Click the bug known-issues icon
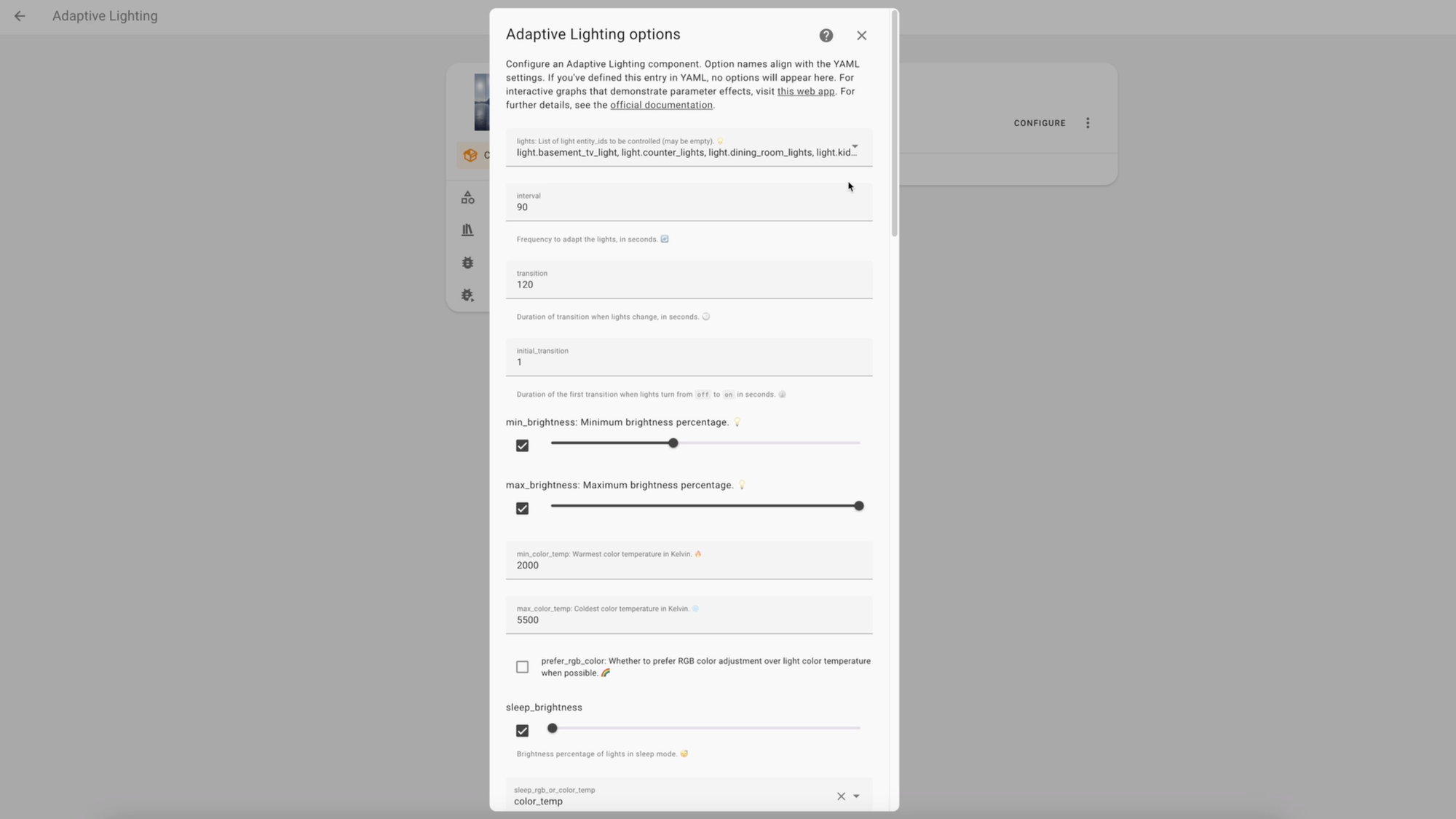Screen dimensions: 1456x819 point(467,263)
